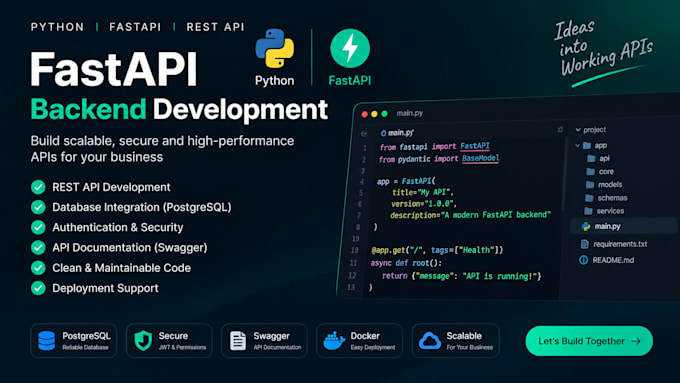Click the Secure JWT & Permissions badge

point(169,340)
